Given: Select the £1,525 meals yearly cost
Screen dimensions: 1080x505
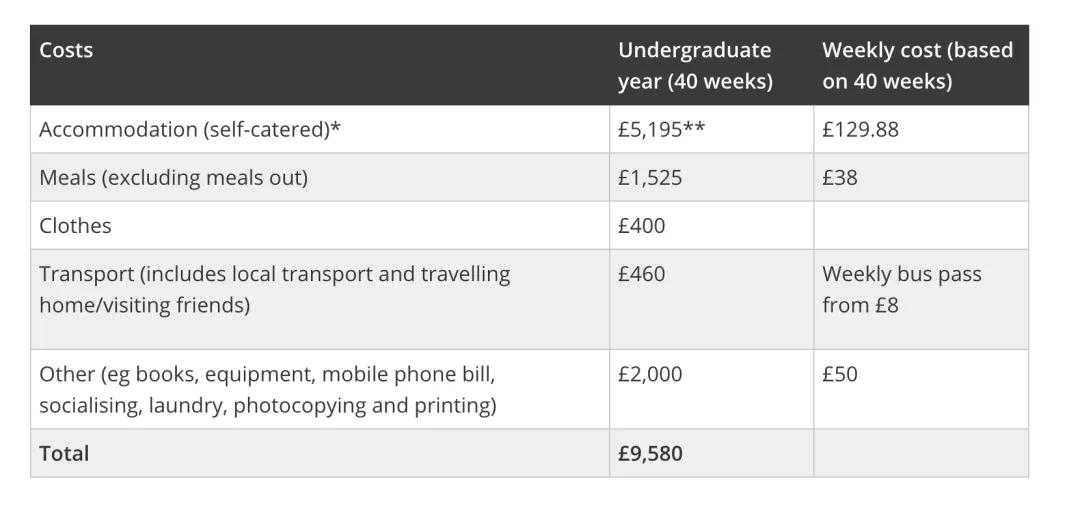Looking at the screenshot, I should [650, 177].
